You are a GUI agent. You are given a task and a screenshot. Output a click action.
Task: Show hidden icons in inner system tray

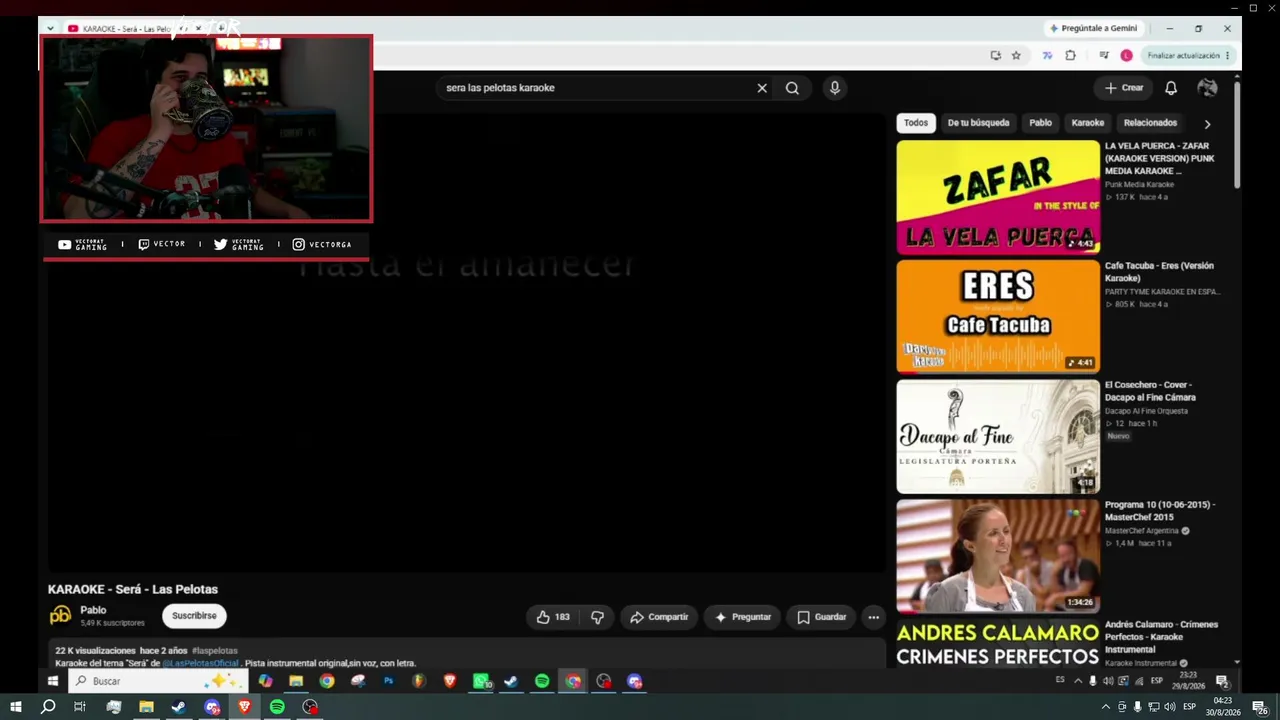coord(1077,681)
